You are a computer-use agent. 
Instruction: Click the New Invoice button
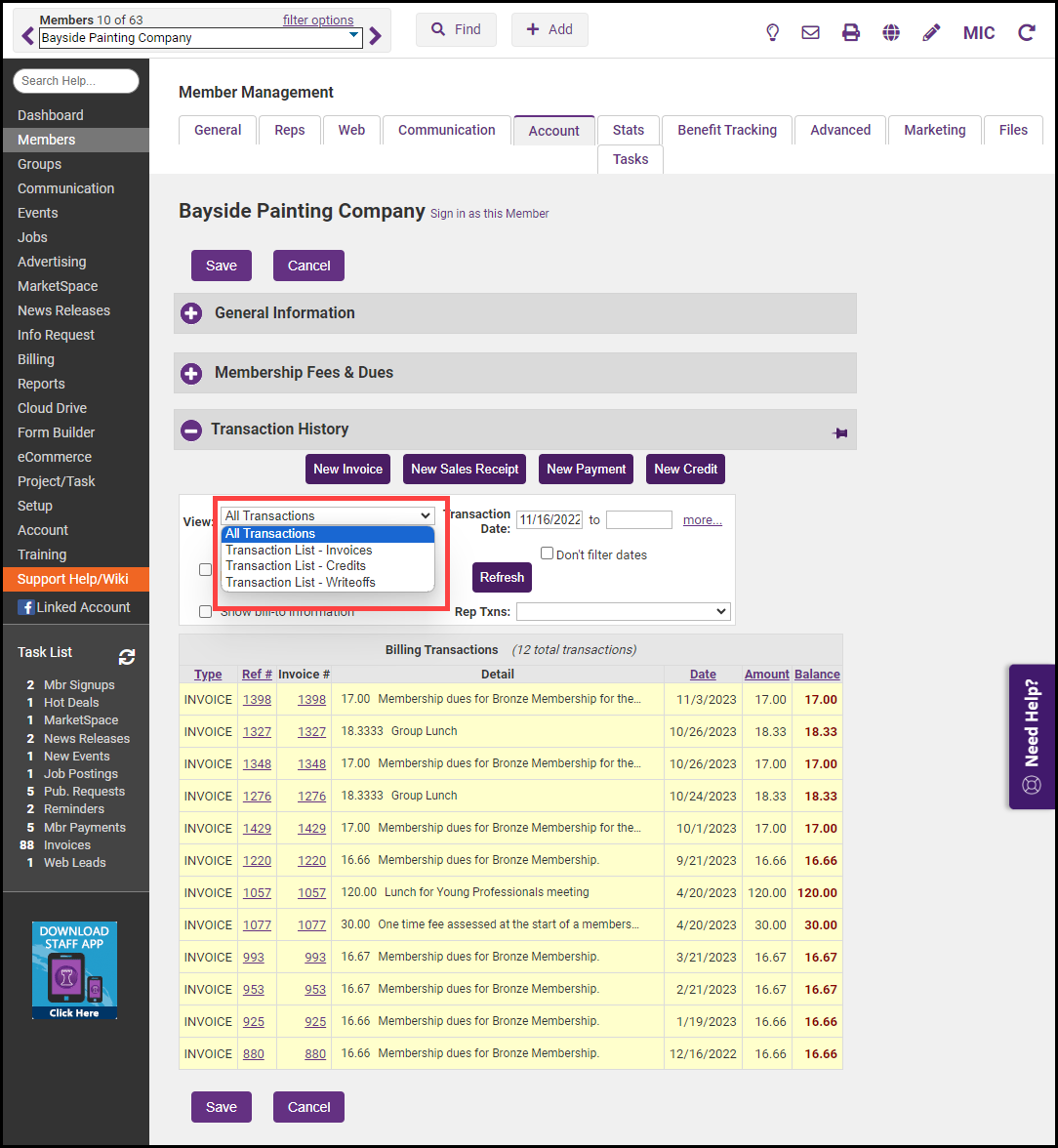point(347,469)
